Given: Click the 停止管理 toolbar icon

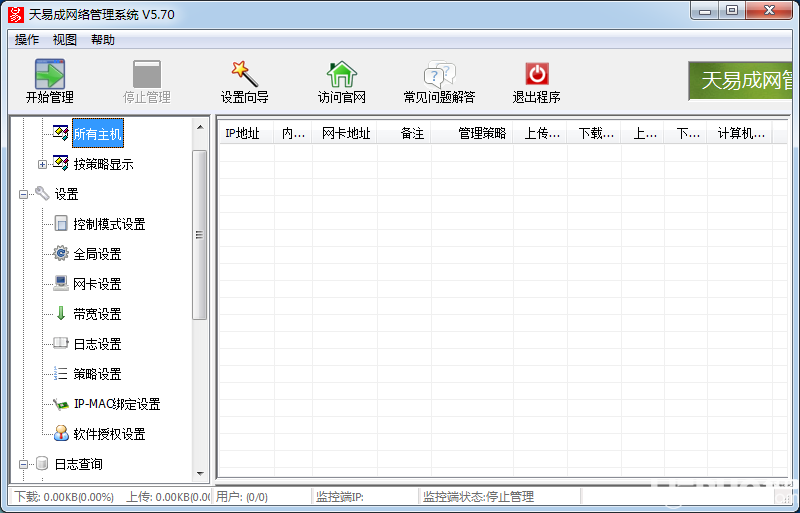Looking at the screenshot, I should (147, 74).
